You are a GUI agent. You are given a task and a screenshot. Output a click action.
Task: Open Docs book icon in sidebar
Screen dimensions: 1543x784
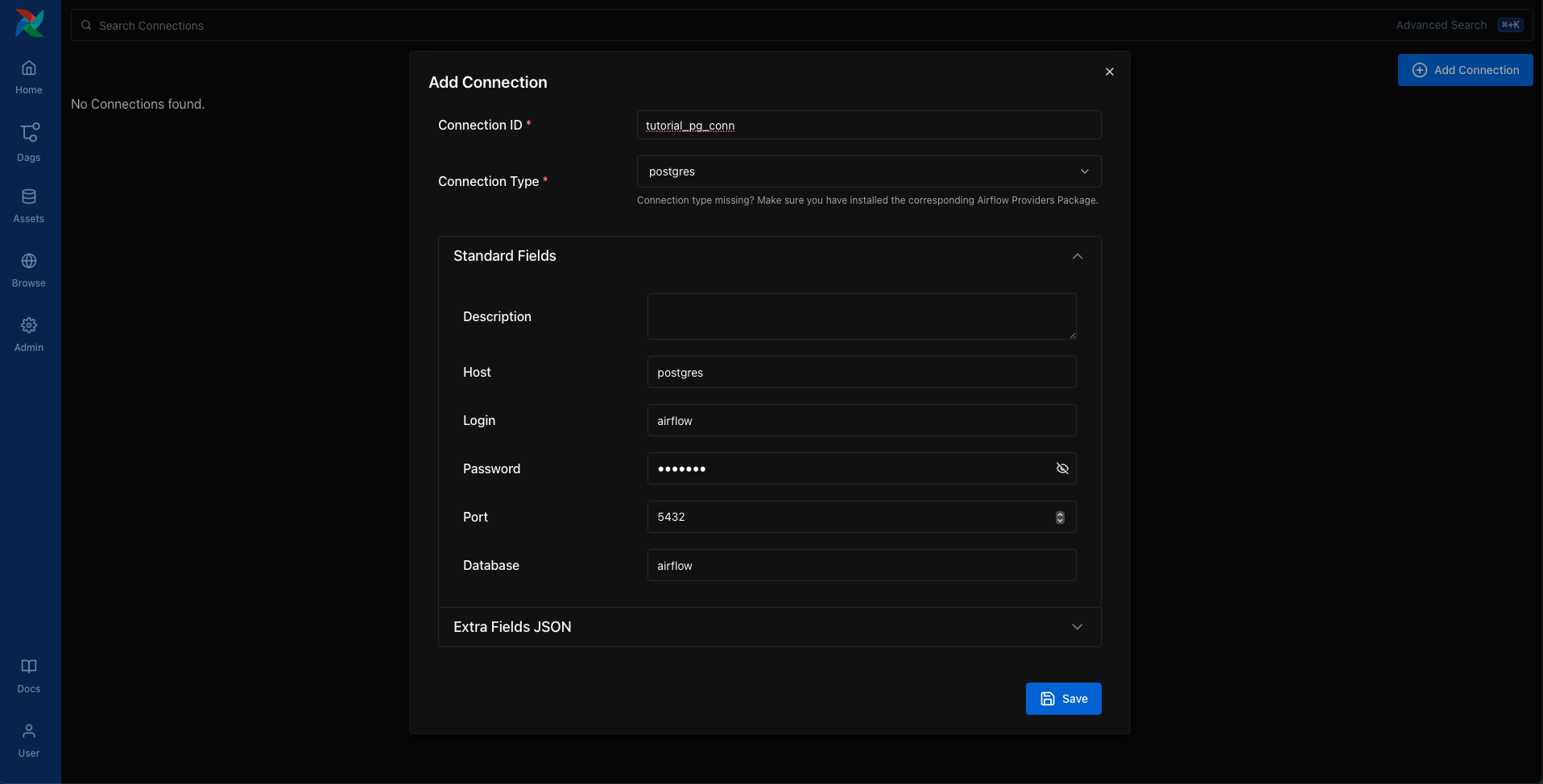pyautogui.click(x=29, y=676)
